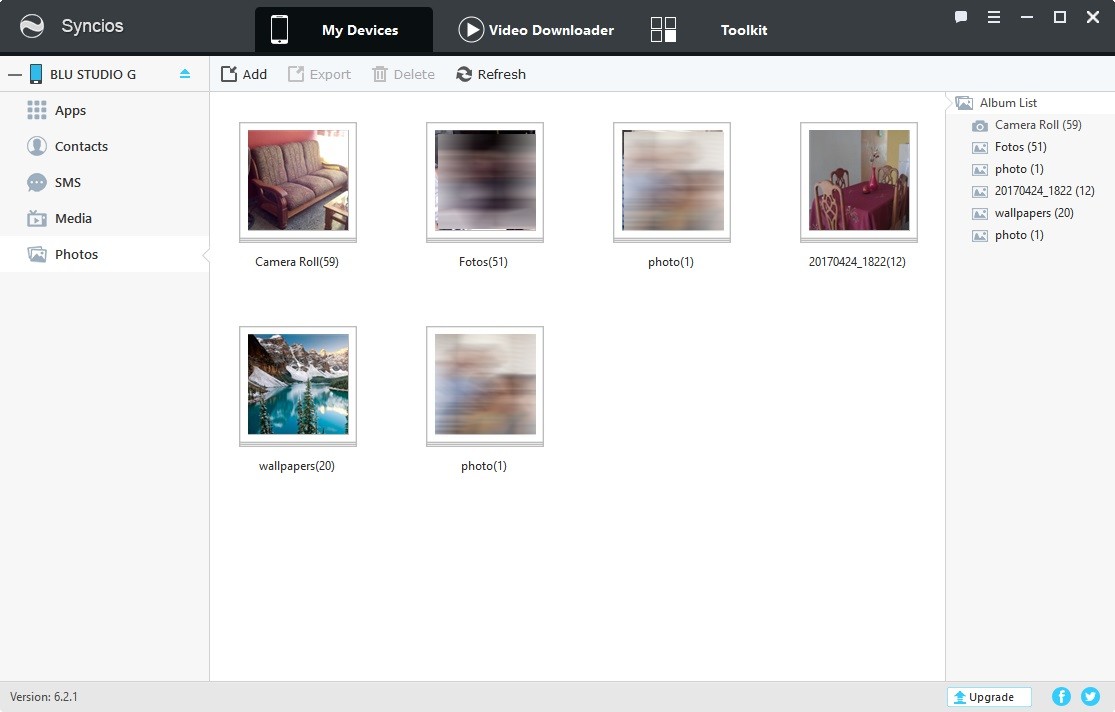
Task: Switch to the Media section
Action: click(x=72, y=218)
